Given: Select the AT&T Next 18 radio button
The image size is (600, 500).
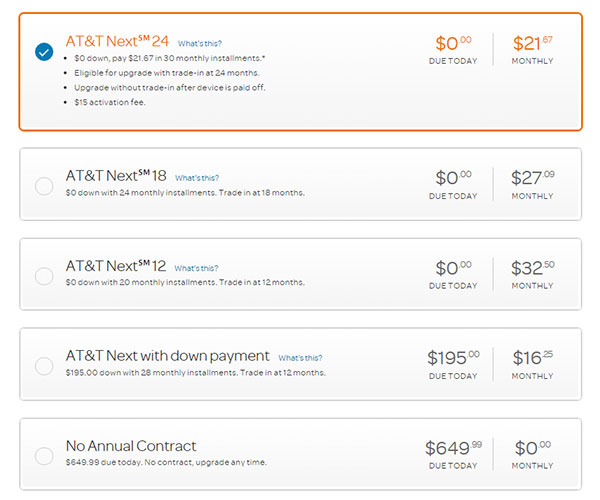Looking at the screenshot, I should point(44,186).
